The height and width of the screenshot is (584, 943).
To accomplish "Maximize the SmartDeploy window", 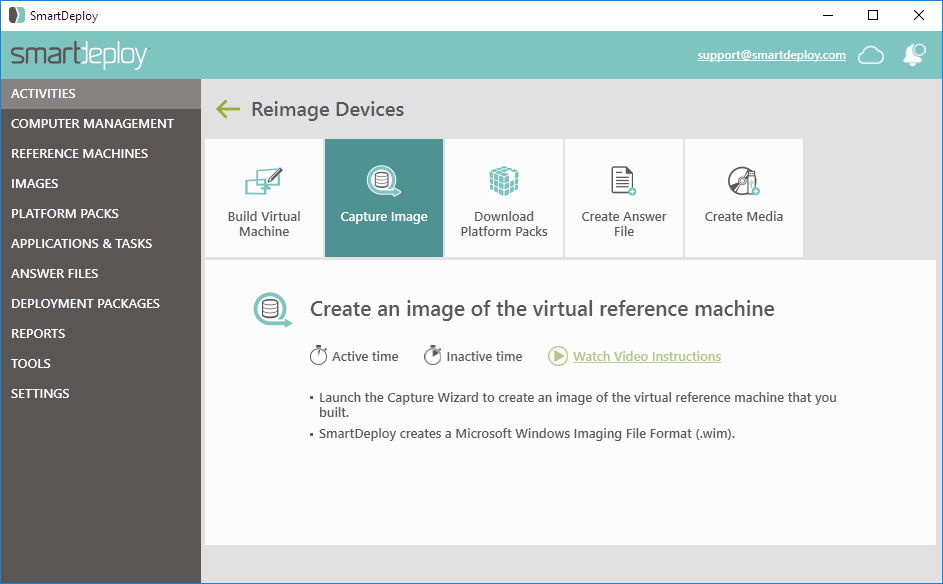I will click(x=873, y=16).
